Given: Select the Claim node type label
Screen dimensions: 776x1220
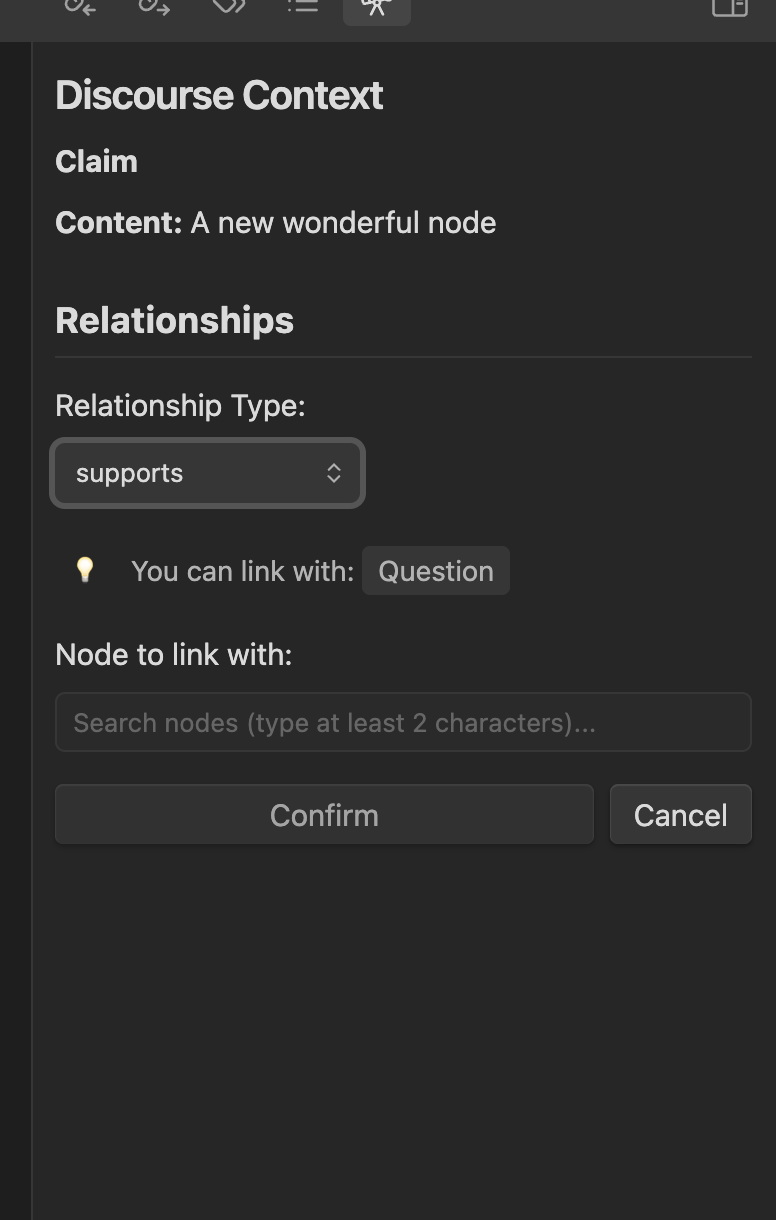Looking at the screenshot, I should pyautogui.click(x=96, y=161).
